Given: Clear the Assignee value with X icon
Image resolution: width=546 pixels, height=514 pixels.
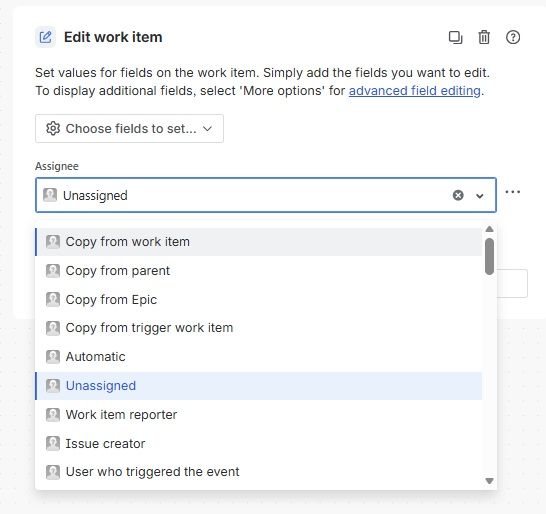Looking at the screenshot, I should point(458,195).
